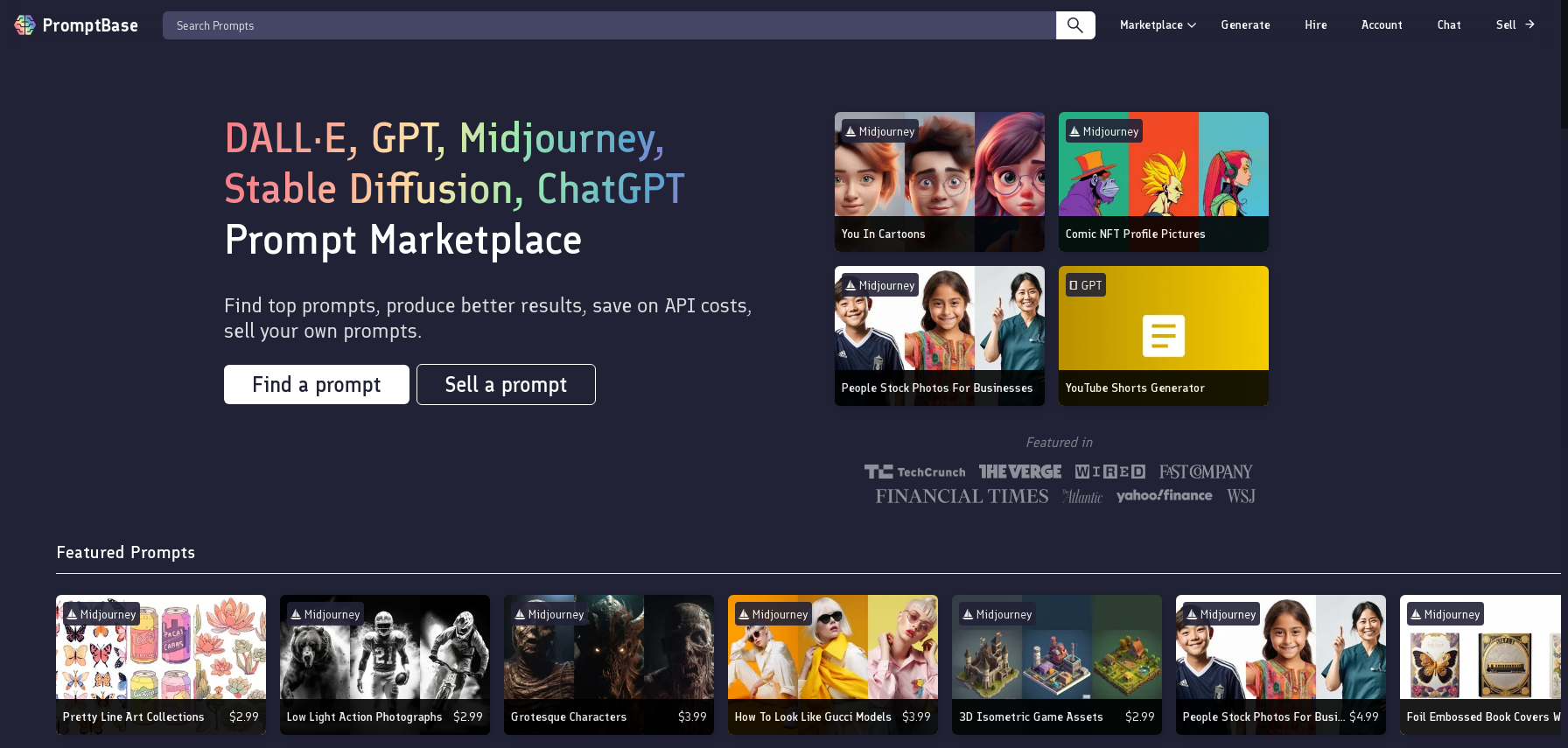Click the WIRED logo
1568x748 pixels.
[1110, 472]
